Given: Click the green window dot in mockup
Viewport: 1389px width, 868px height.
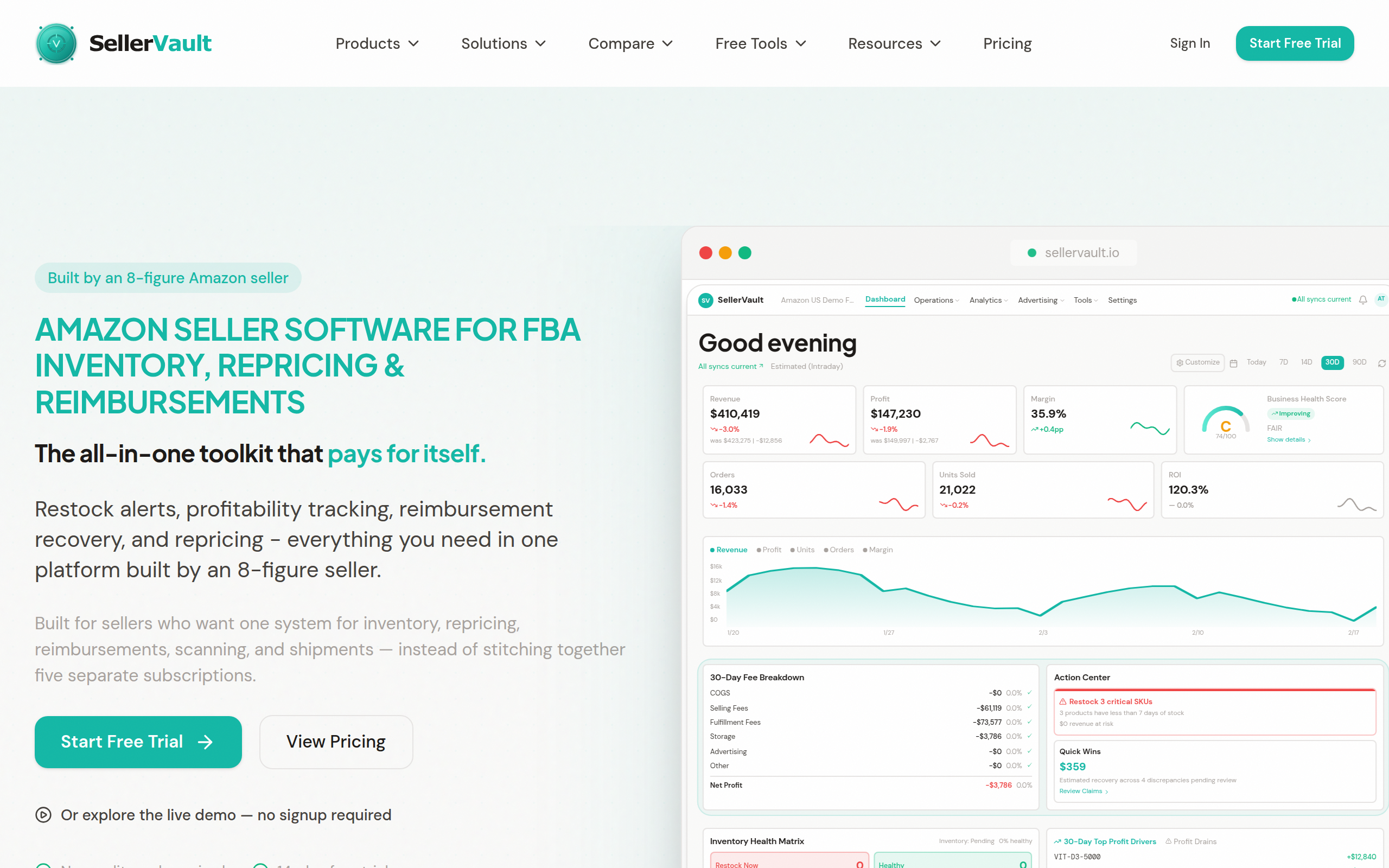Looking at the screenshot, I should pos(745,253).
